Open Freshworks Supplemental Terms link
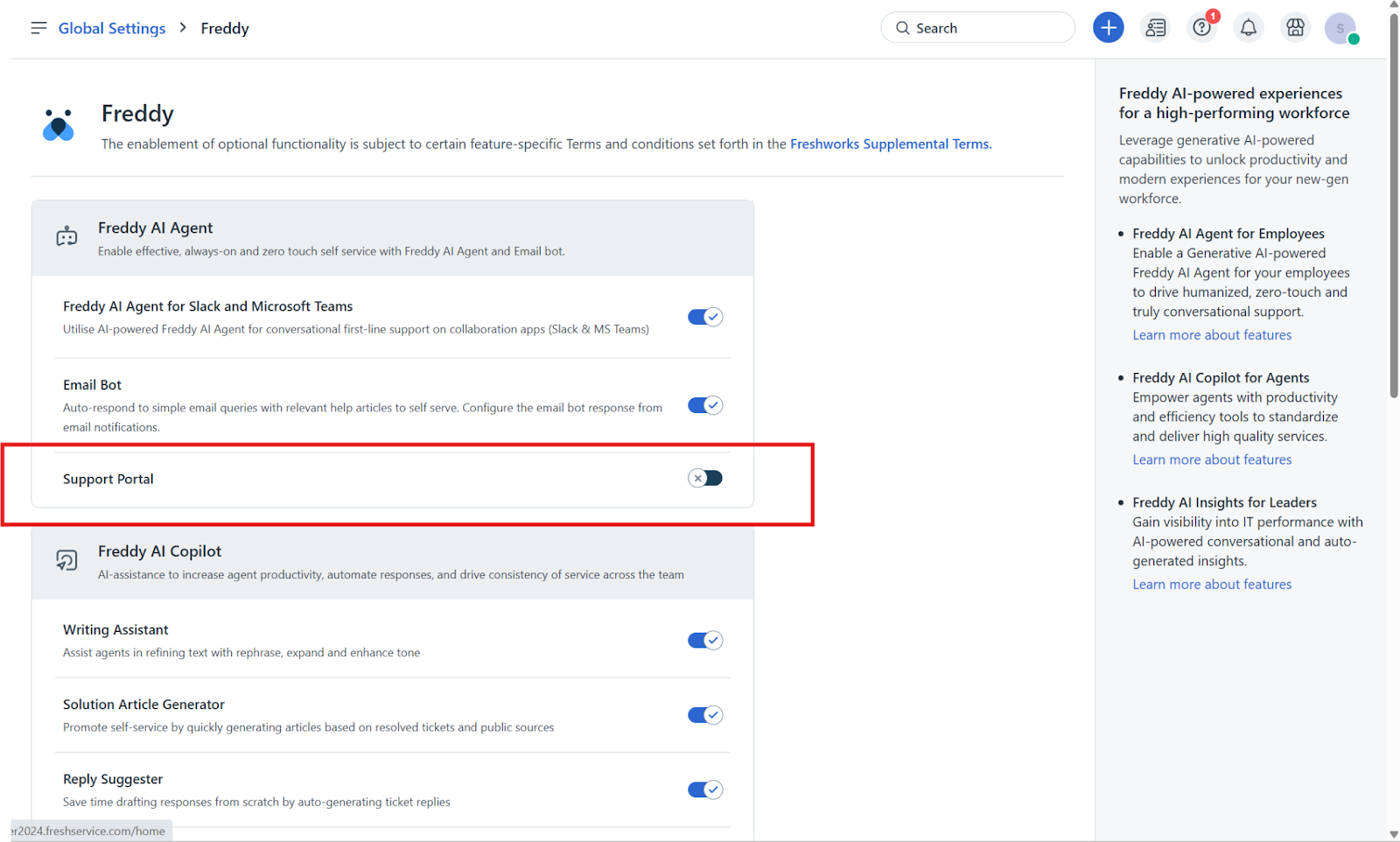Image resolution: width=1400 pixels, height=842 pixels. tap(891, 144)
